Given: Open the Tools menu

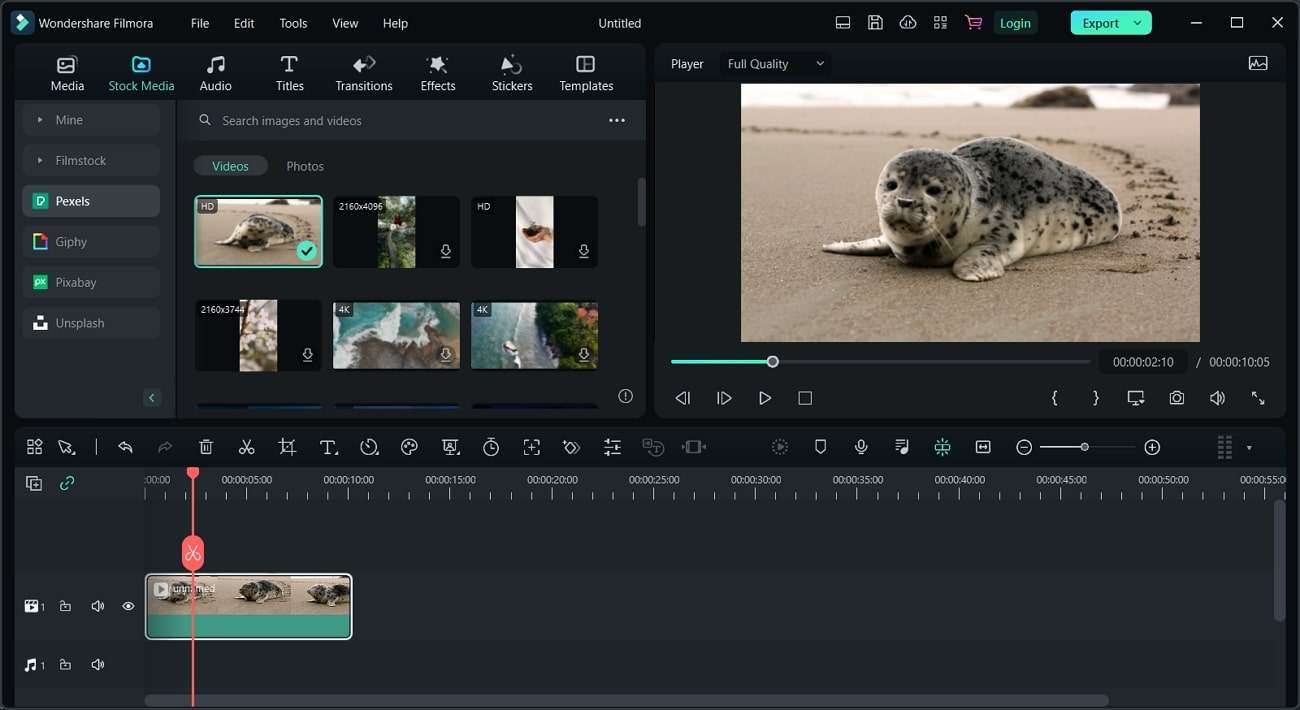Looking at the screenshot, I should [x=293, y=23].
